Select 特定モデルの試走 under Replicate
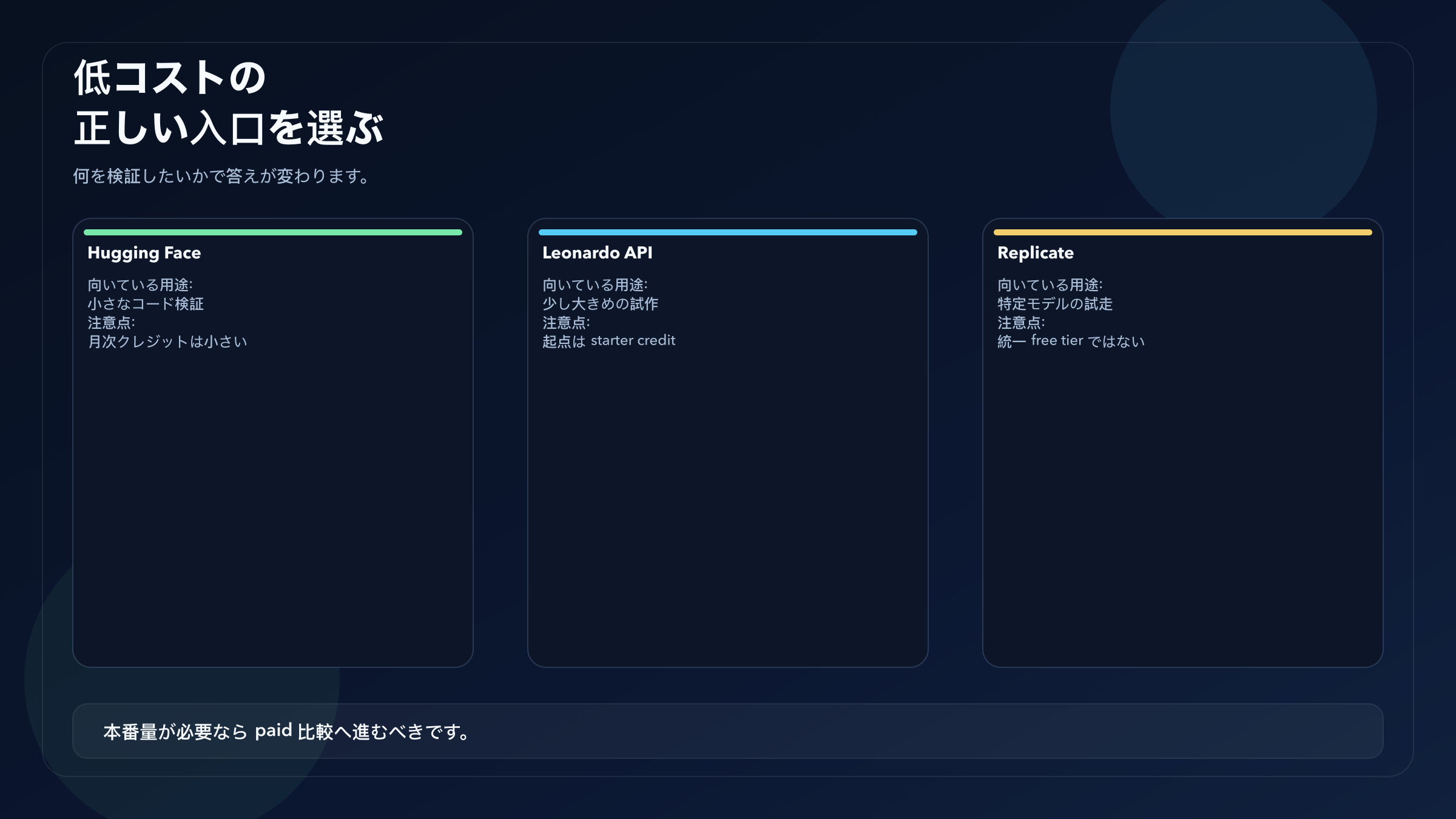The height and width of the screenshot is (819, 1456). click(1056, 305)
